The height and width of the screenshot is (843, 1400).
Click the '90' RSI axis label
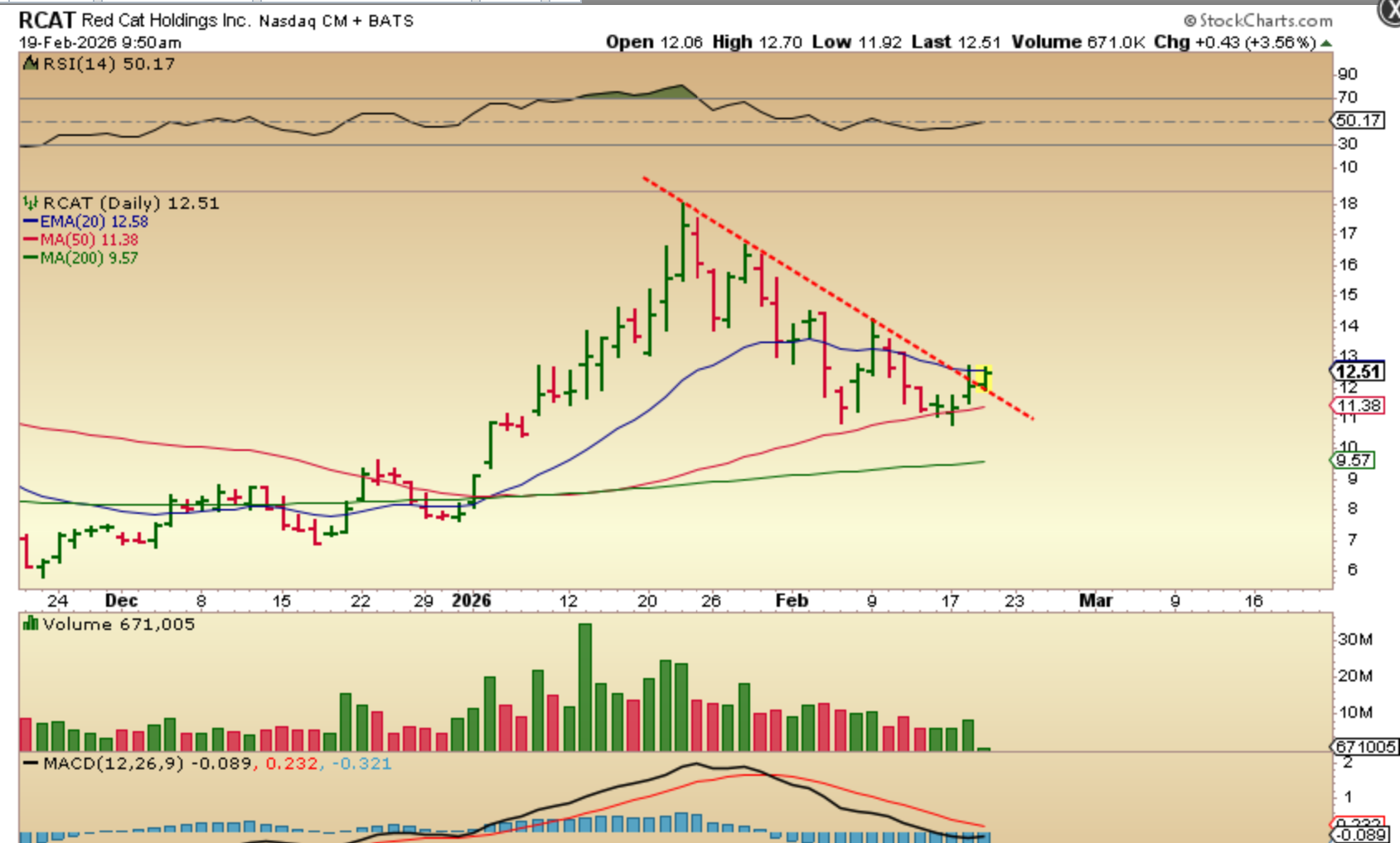[x=1348, y=74]
